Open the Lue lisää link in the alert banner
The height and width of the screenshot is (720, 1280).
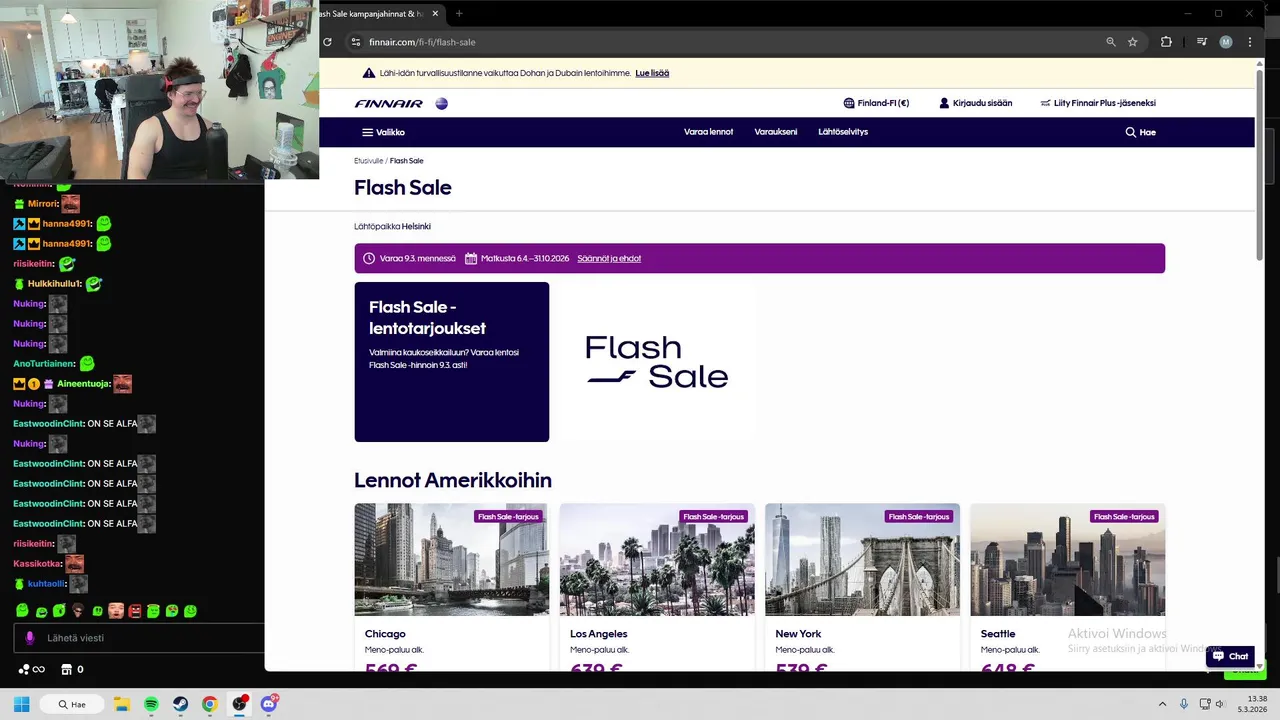coord(652,73)
